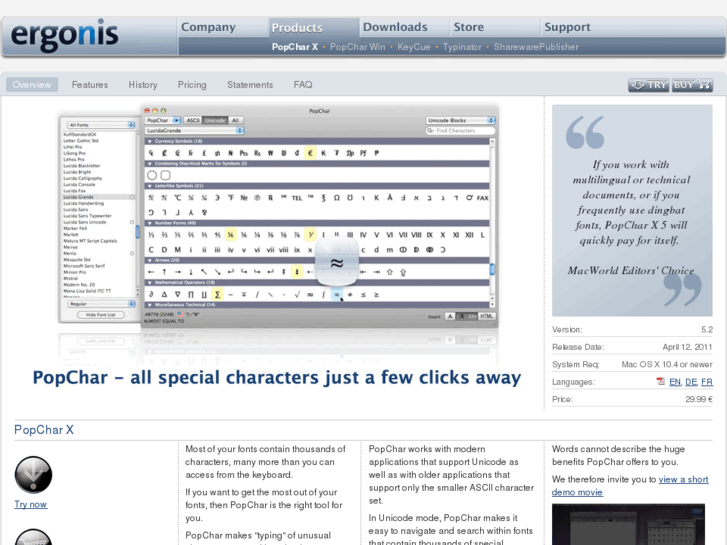Click the TRY download button
Viewport: 727px width, 545px height.
click(649, 85)
